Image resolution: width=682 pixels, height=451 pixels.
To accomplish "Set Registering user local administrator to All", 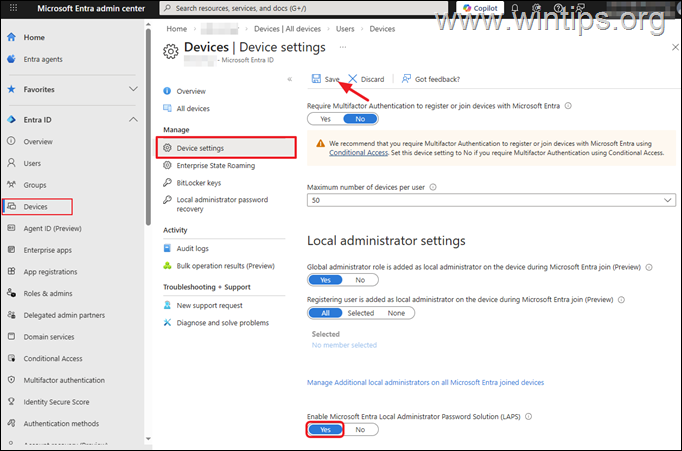I will [x=325, y=313].
